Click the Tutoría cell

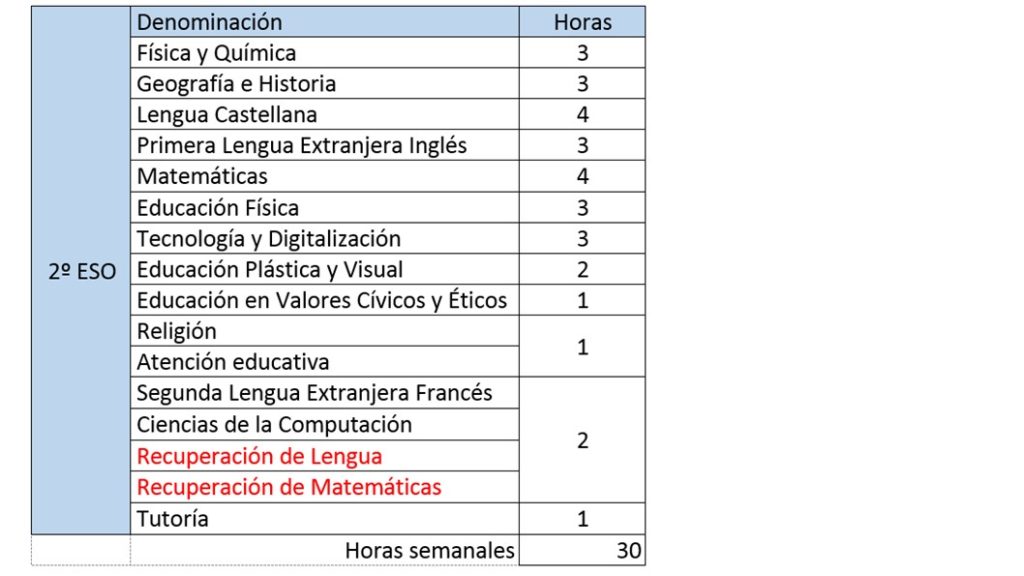[173, 519]
